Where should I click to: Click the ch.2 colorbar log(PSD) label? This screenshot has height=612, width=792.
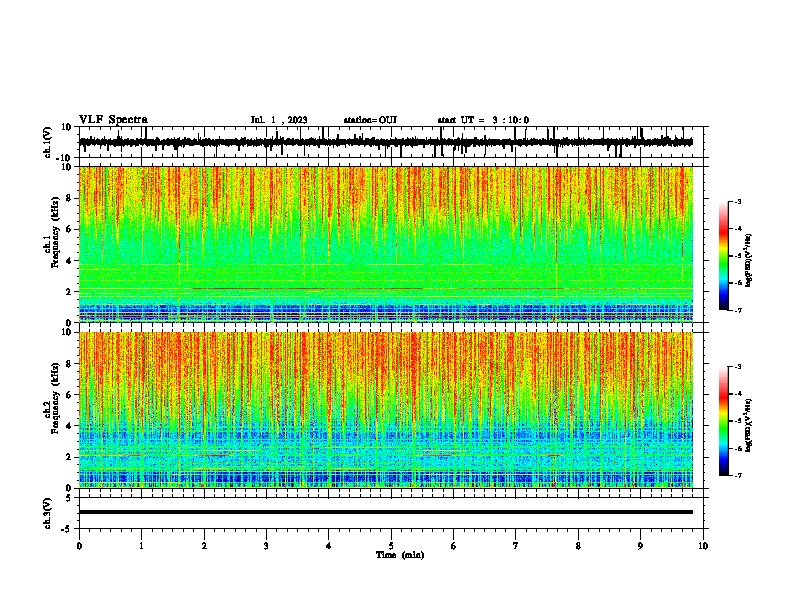749,425
